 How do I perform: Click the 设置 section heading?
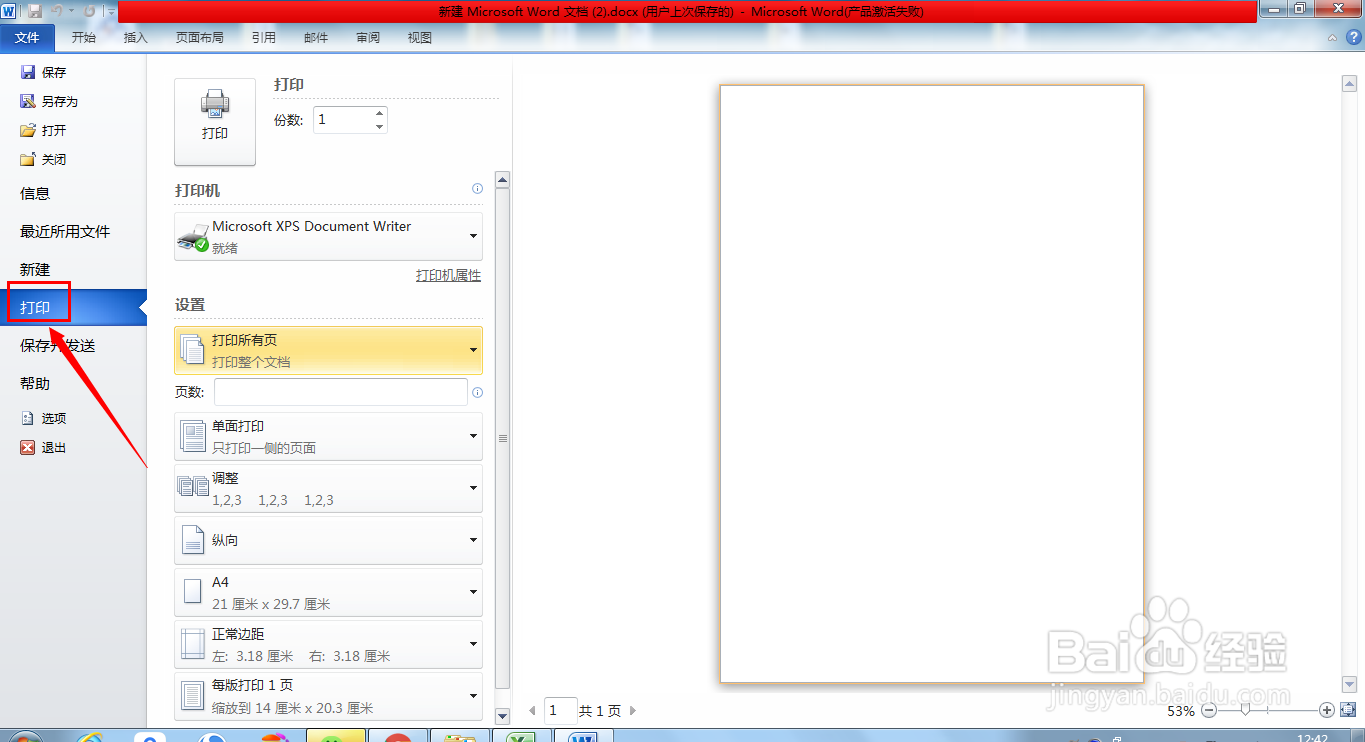coord(190,304)
